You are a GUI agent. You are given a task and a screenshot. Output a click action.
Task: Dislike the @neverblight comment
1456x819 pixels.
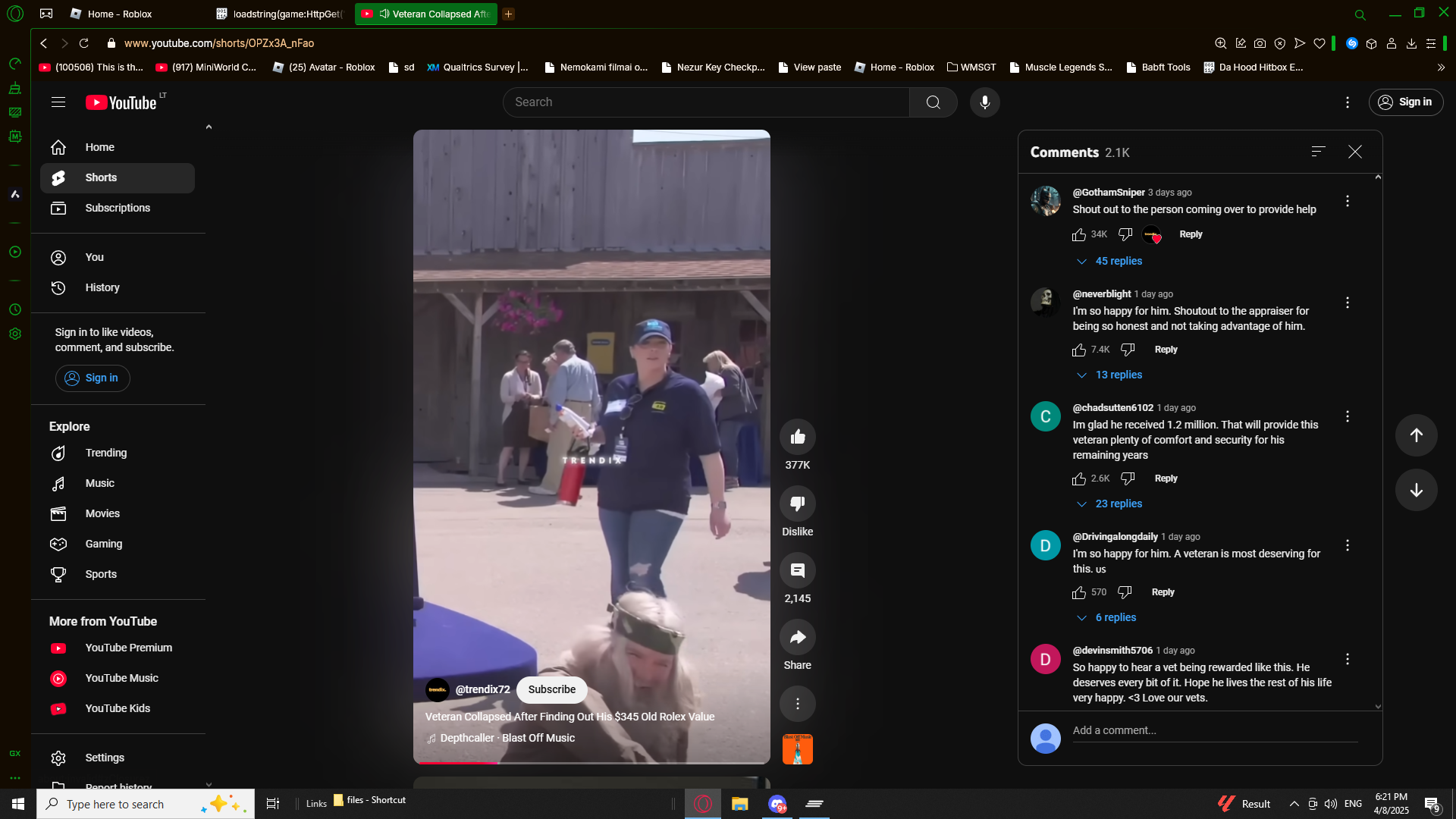click(x=1128, y=350)
